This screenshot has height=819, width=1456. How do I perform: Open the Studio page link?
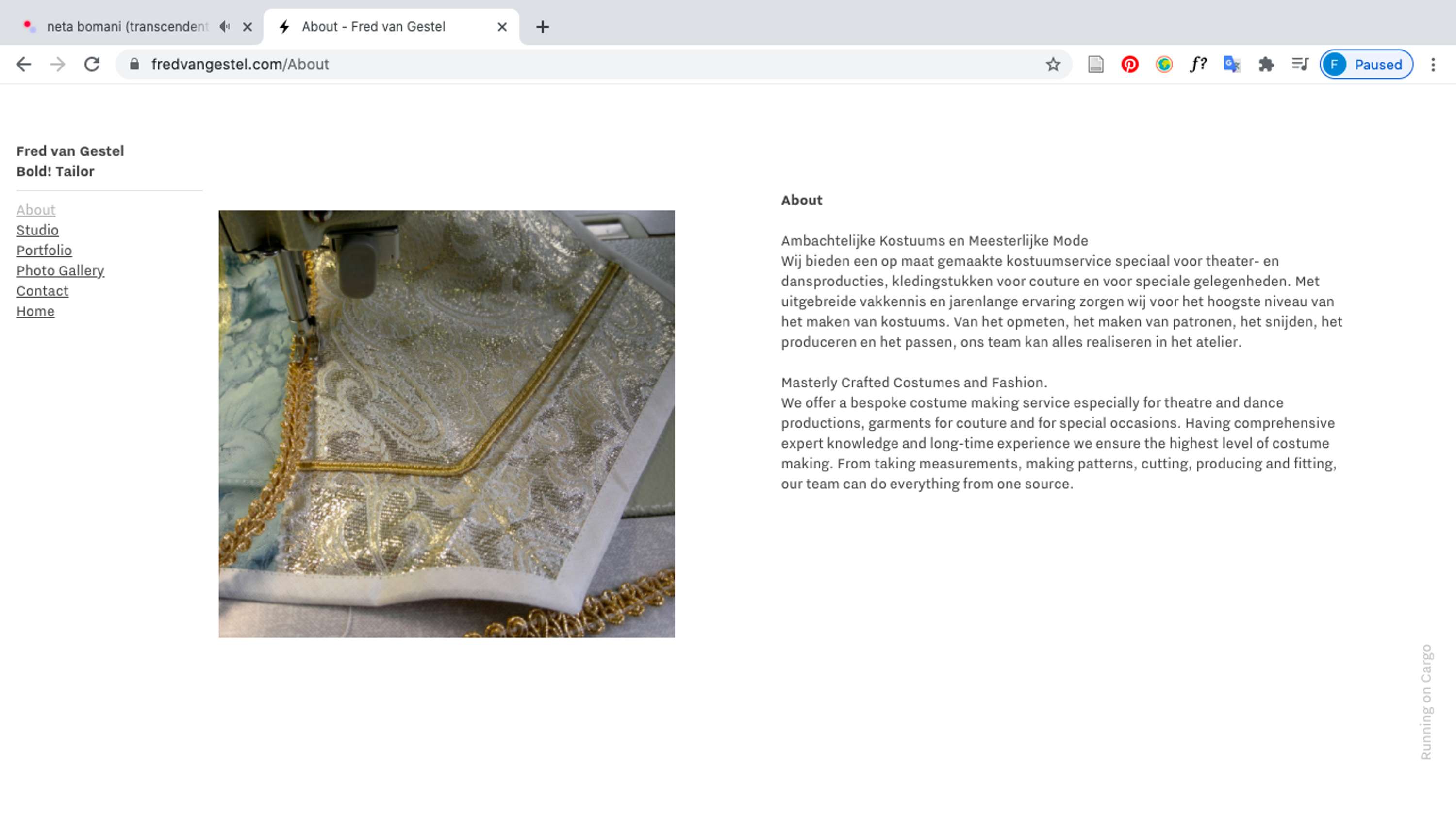pyautogui.click(x=37, y=230)
